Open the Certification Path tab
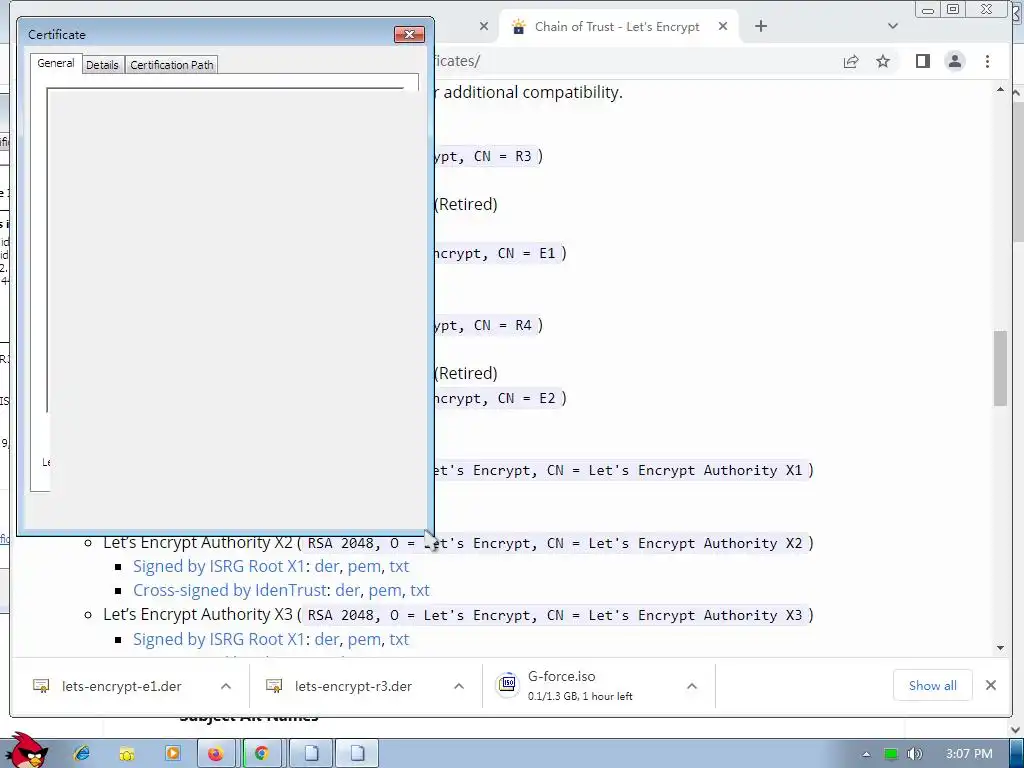1024x768 pixels. (172, 65)
